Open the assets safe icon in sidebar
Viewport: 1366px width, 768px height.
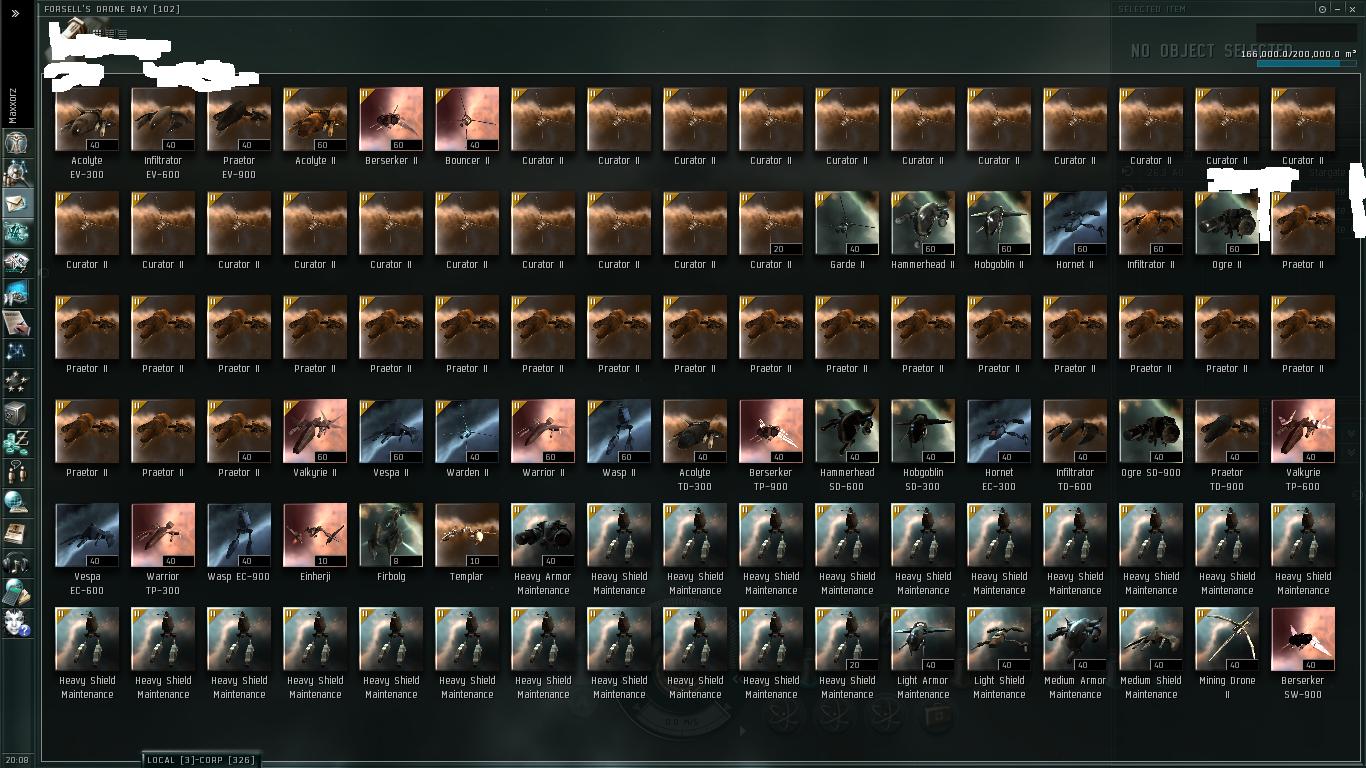(x=15, y=412)
